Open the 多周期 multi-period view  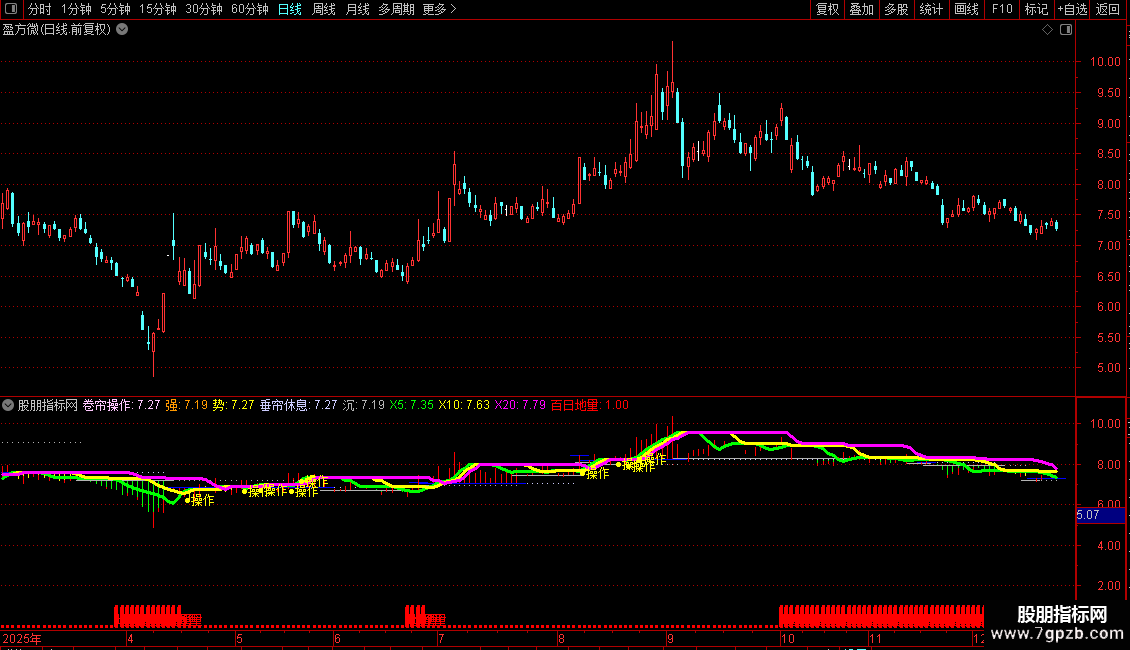(x=396, y=9)
